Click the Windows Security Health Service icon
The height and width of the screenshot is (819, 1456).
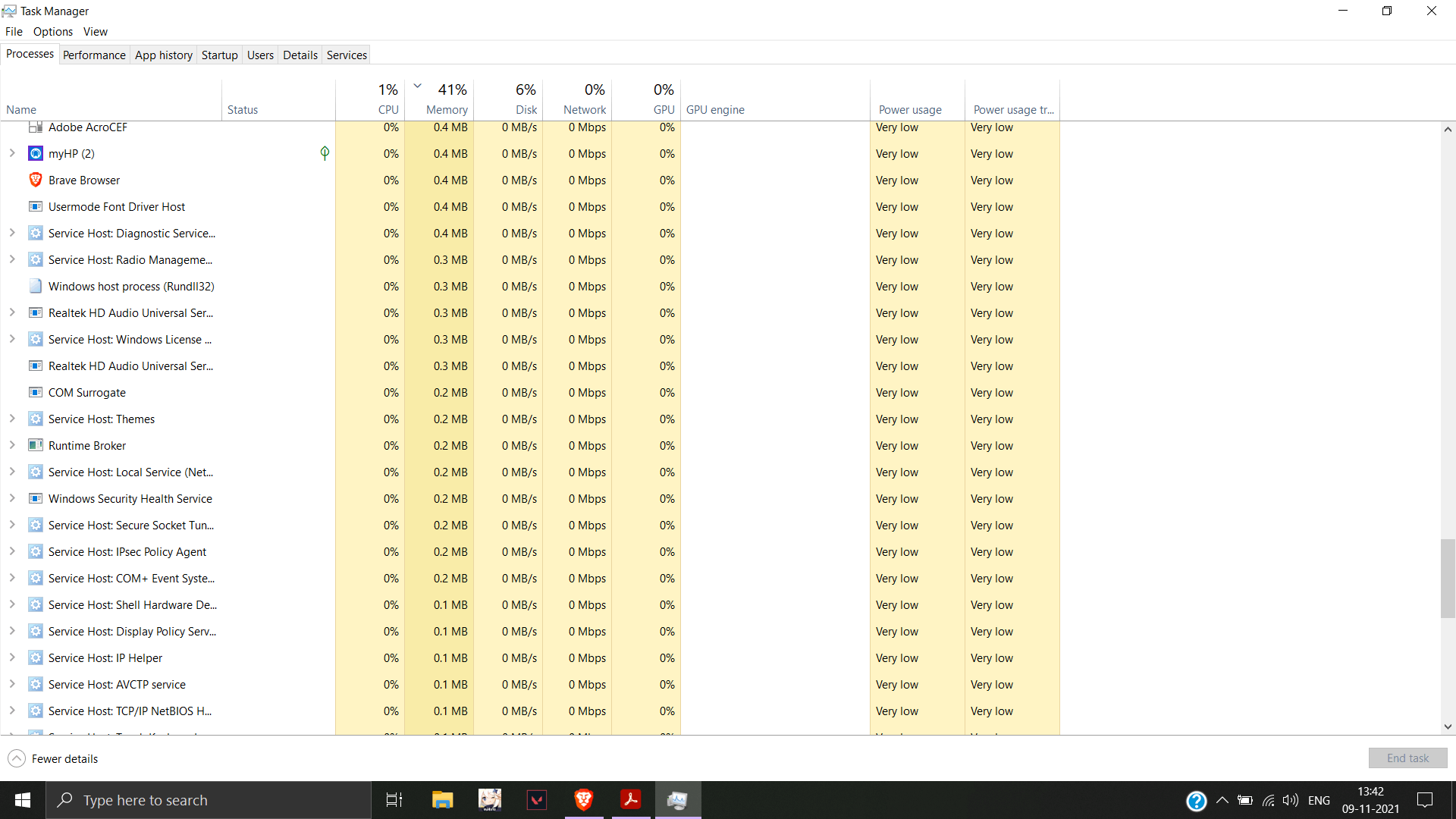[35, 498]
